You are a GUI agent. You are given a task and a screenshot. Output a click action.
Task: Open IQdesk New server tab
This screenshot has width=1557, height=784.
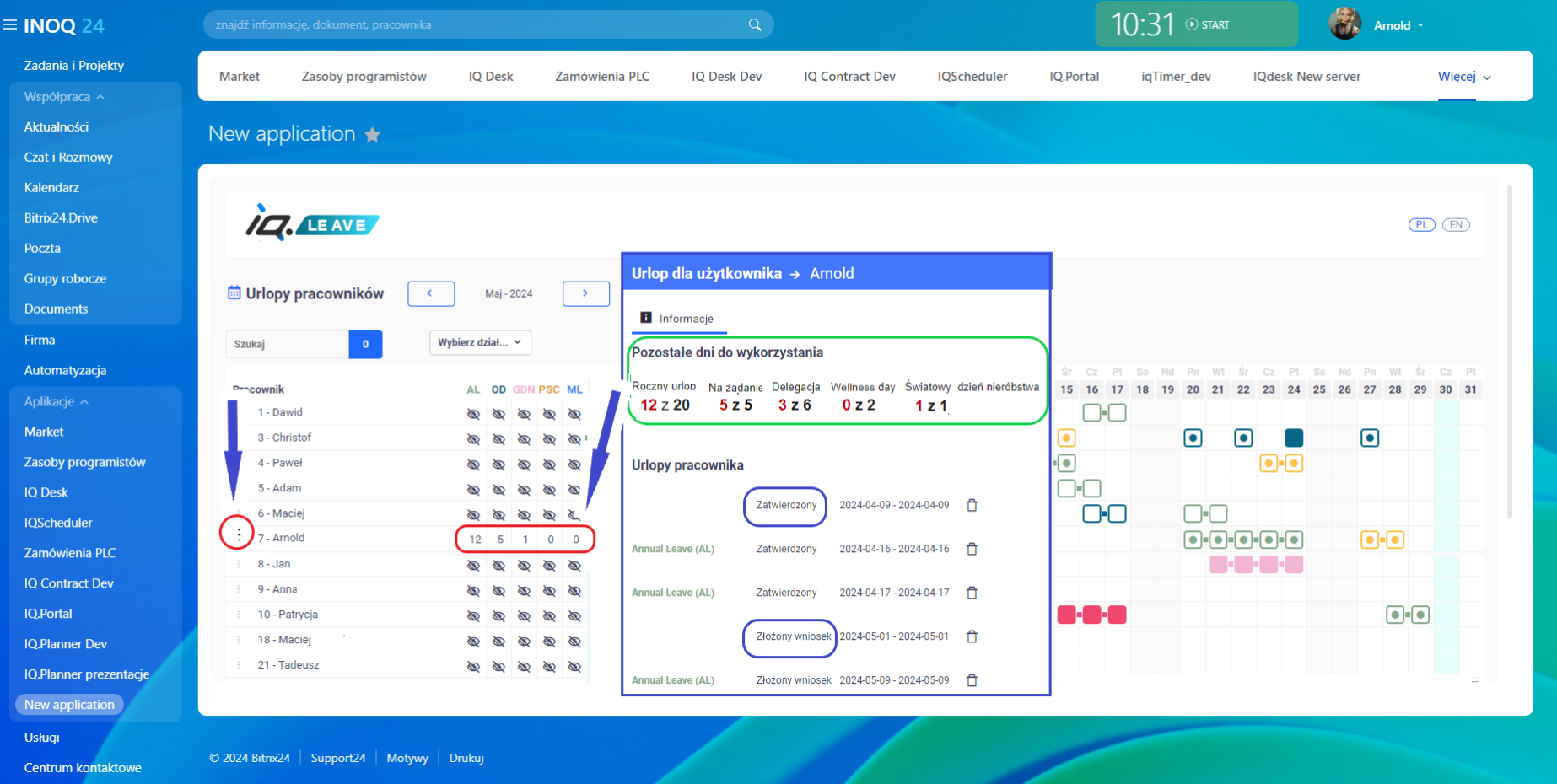[1306, 77]
